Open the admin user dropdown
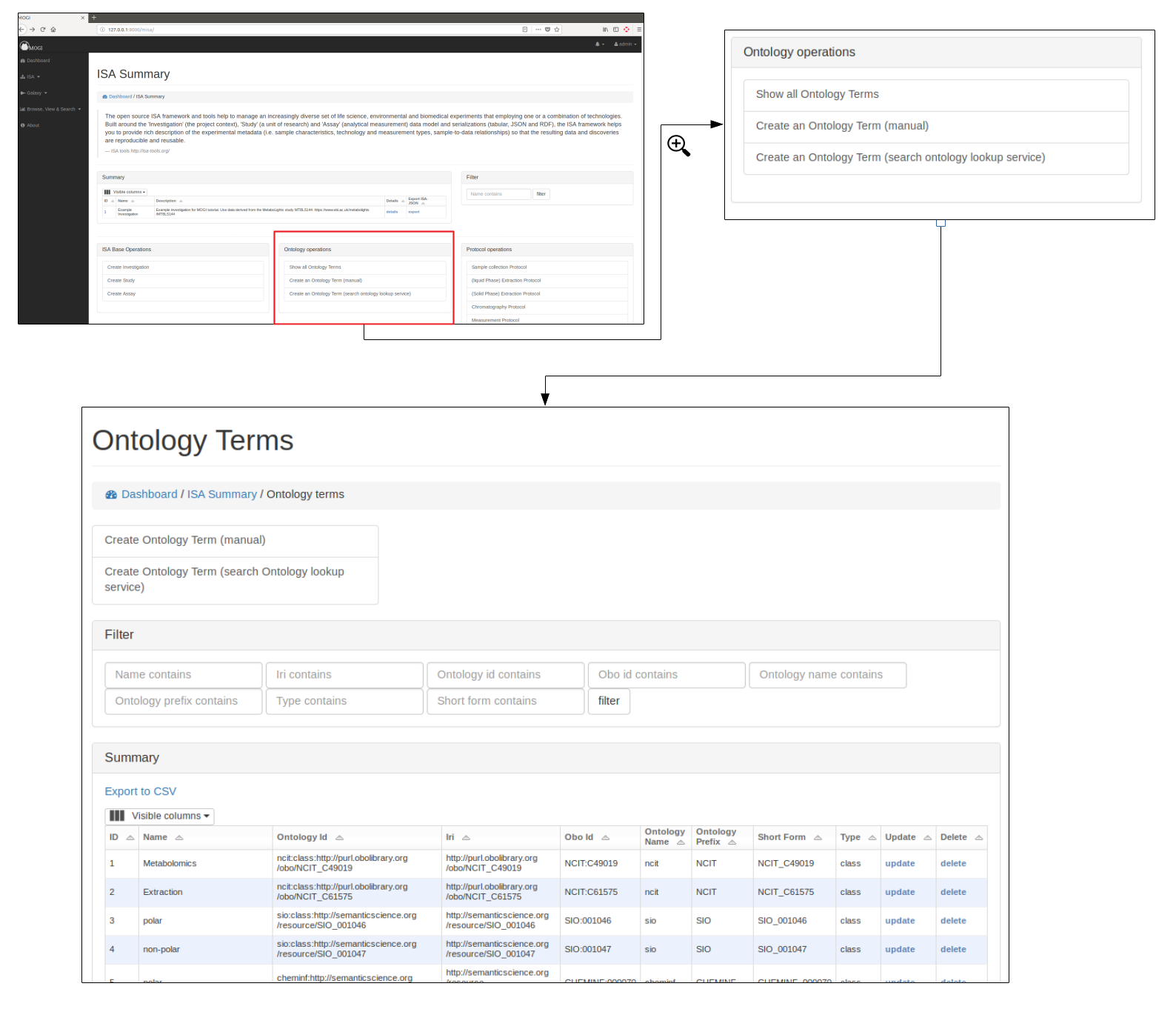Screen dimensions: 1176x1032 [626, 44]
